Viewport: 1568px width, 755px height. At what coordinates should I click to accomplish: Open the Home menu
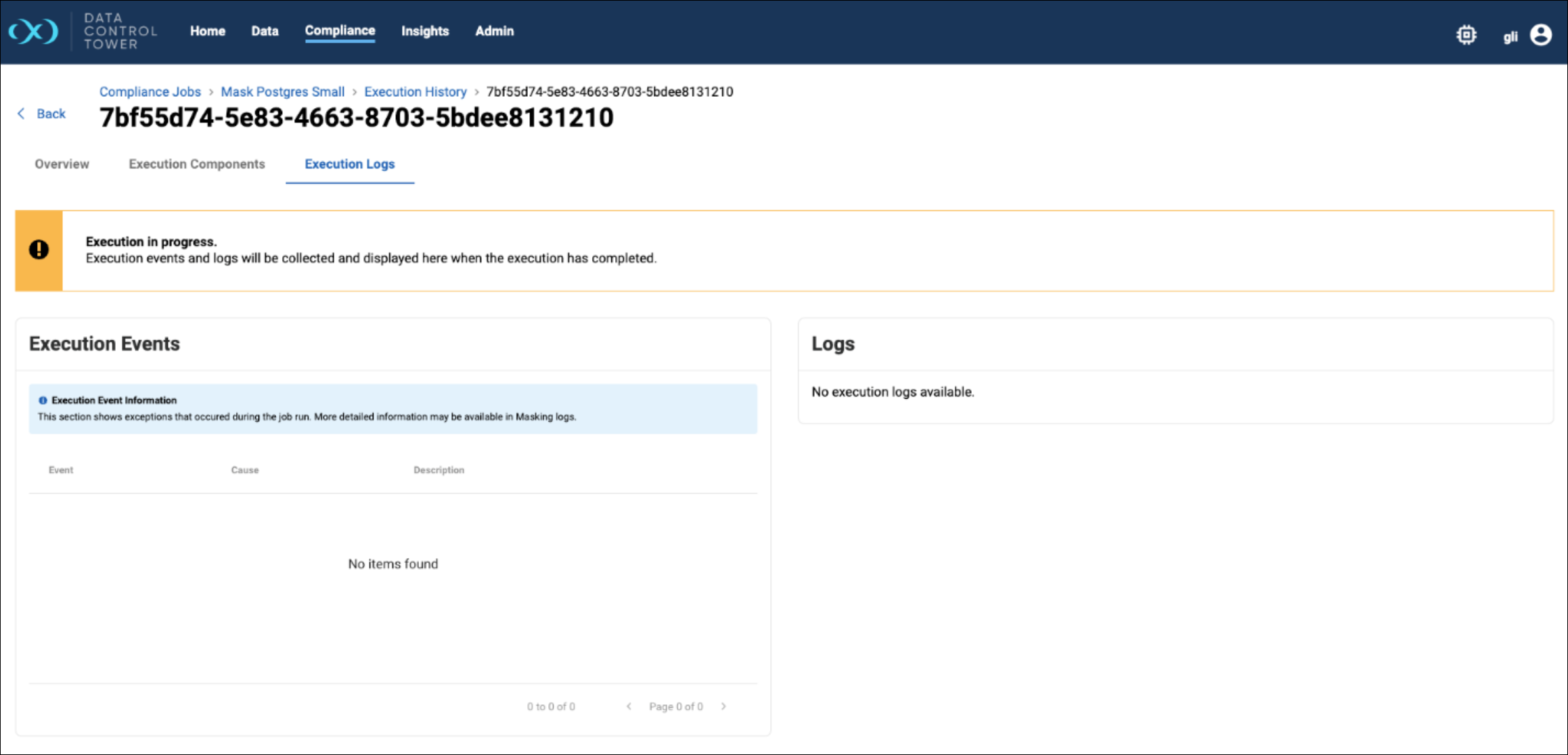click(x=207, y=31)
